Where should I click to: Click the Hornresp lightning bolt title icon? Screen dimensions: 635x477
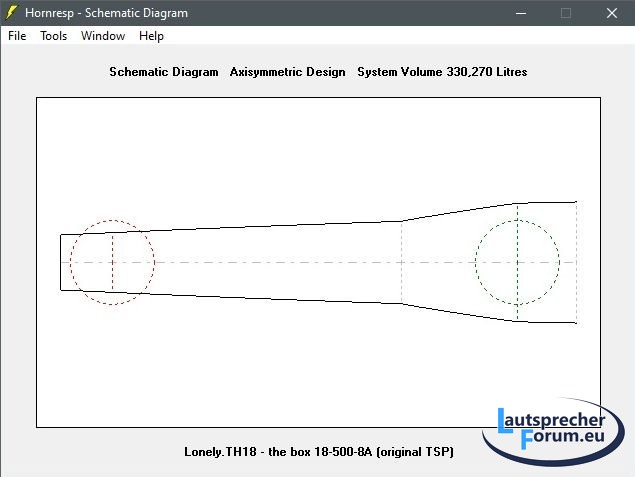(12, 13)
